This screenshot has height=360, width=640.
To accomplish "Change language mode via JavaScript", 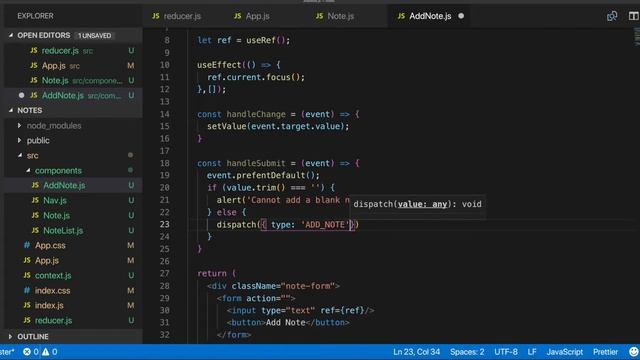I will (x=565, y=352).
